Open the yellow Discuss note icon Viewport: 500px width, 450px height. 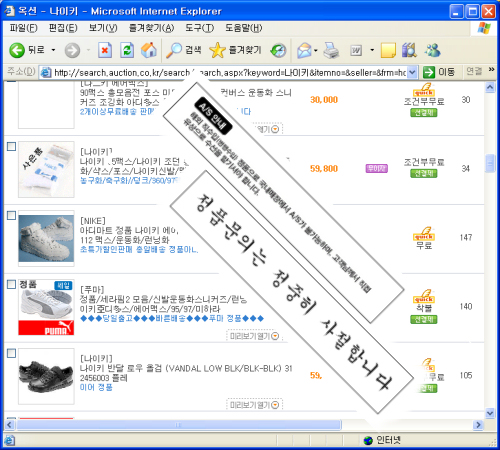[x=388, y=51]
